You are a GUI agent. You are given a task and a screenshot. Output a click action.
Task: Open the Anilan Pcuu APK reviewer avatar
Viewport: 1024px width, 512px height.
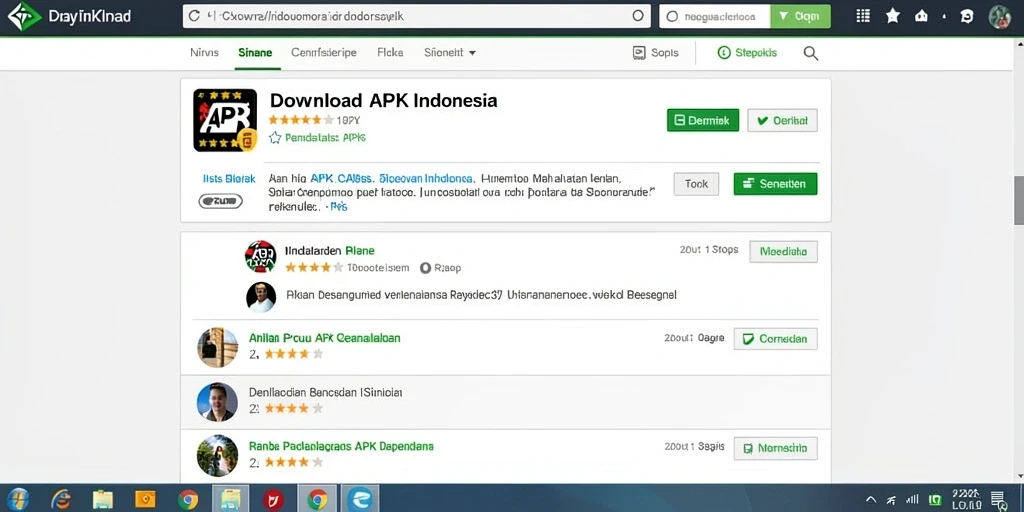pos(217,347)
